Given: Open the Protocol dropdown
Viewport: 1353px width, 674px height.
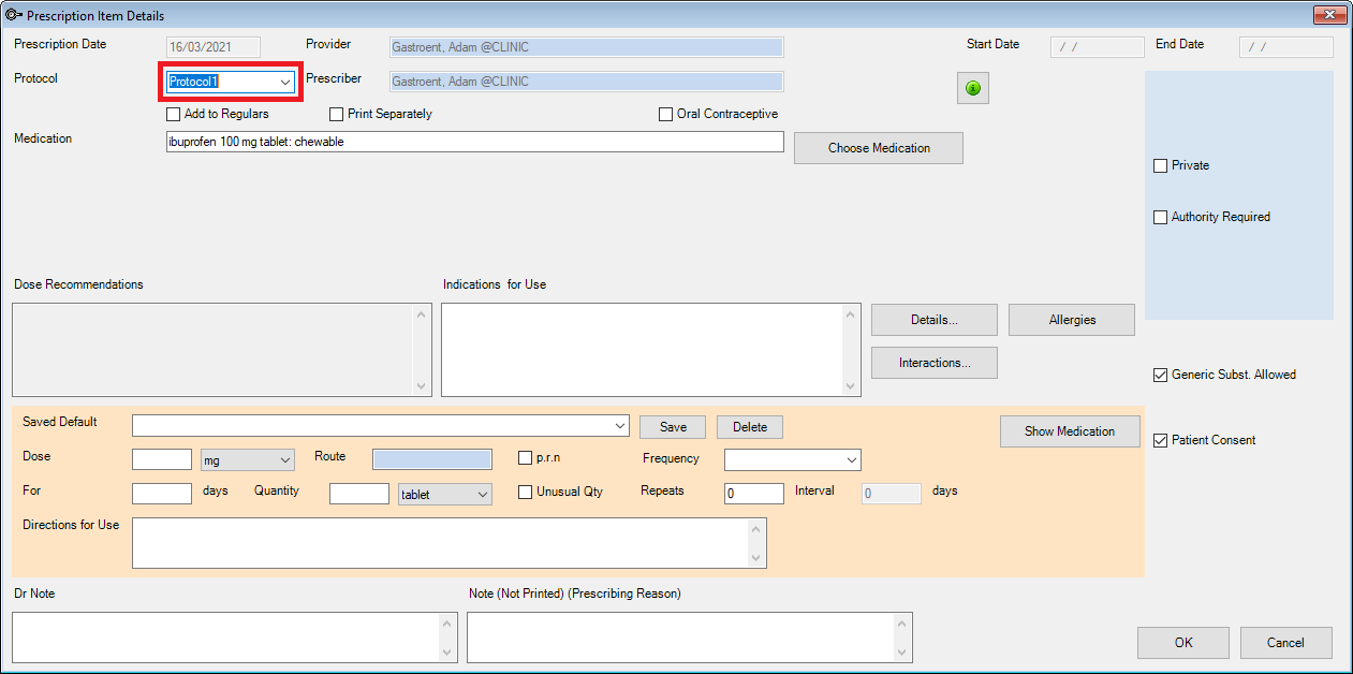Looking at the screenshot, I should [x=285, y=82].
